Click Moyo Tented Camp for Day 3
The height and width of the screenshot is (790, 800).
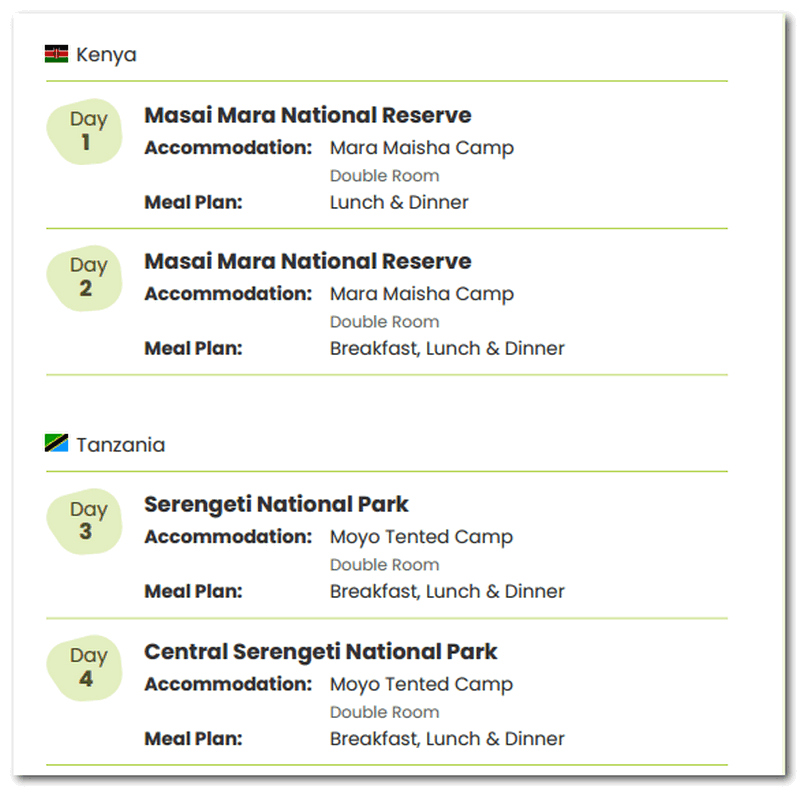pyautogui.click(x=421, y=537)
